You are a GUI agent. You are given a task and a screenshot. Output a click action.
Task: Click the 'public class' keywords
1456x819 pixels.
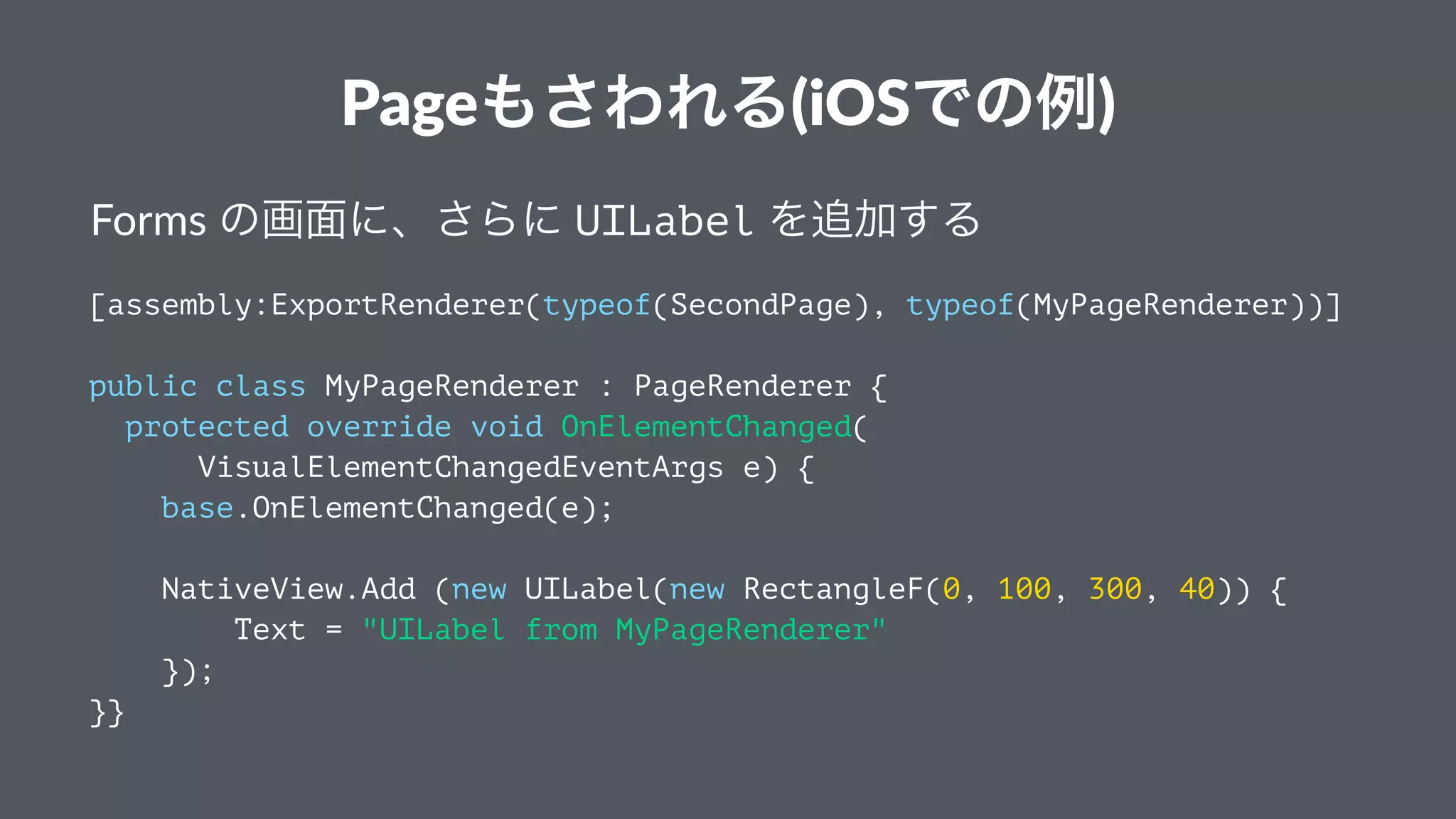[x=197, y=387]
